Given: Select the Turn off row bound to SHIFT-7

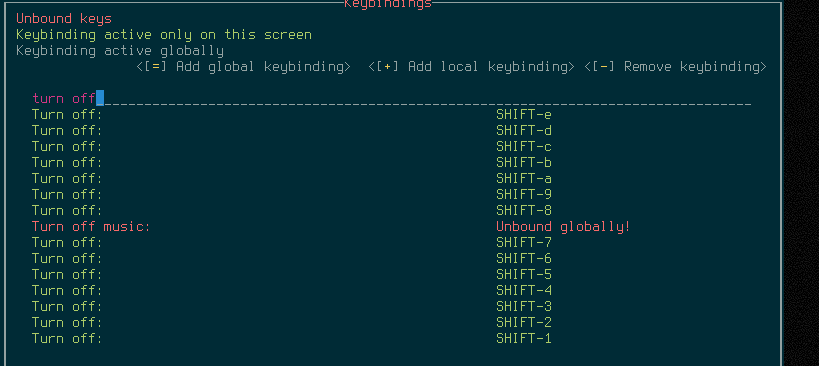Looking at the screenshot, I should point(391,242).
